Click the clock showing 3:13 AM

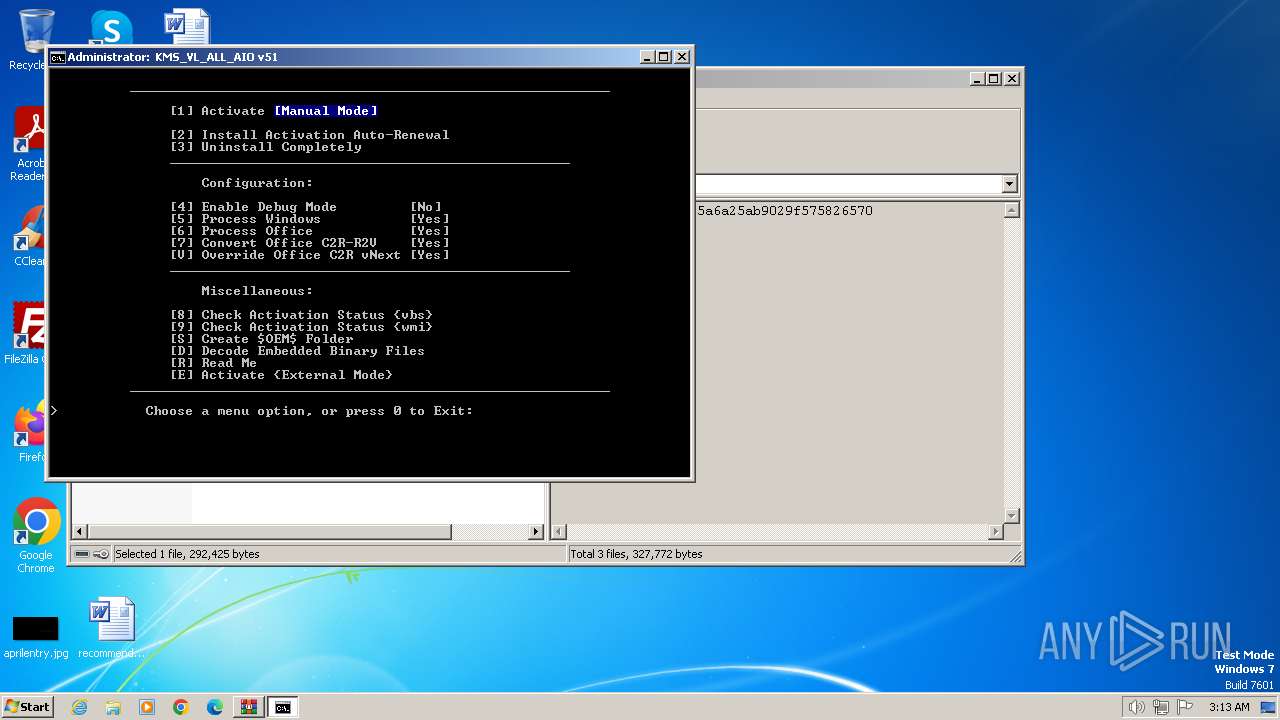[x=1229, y=707]
